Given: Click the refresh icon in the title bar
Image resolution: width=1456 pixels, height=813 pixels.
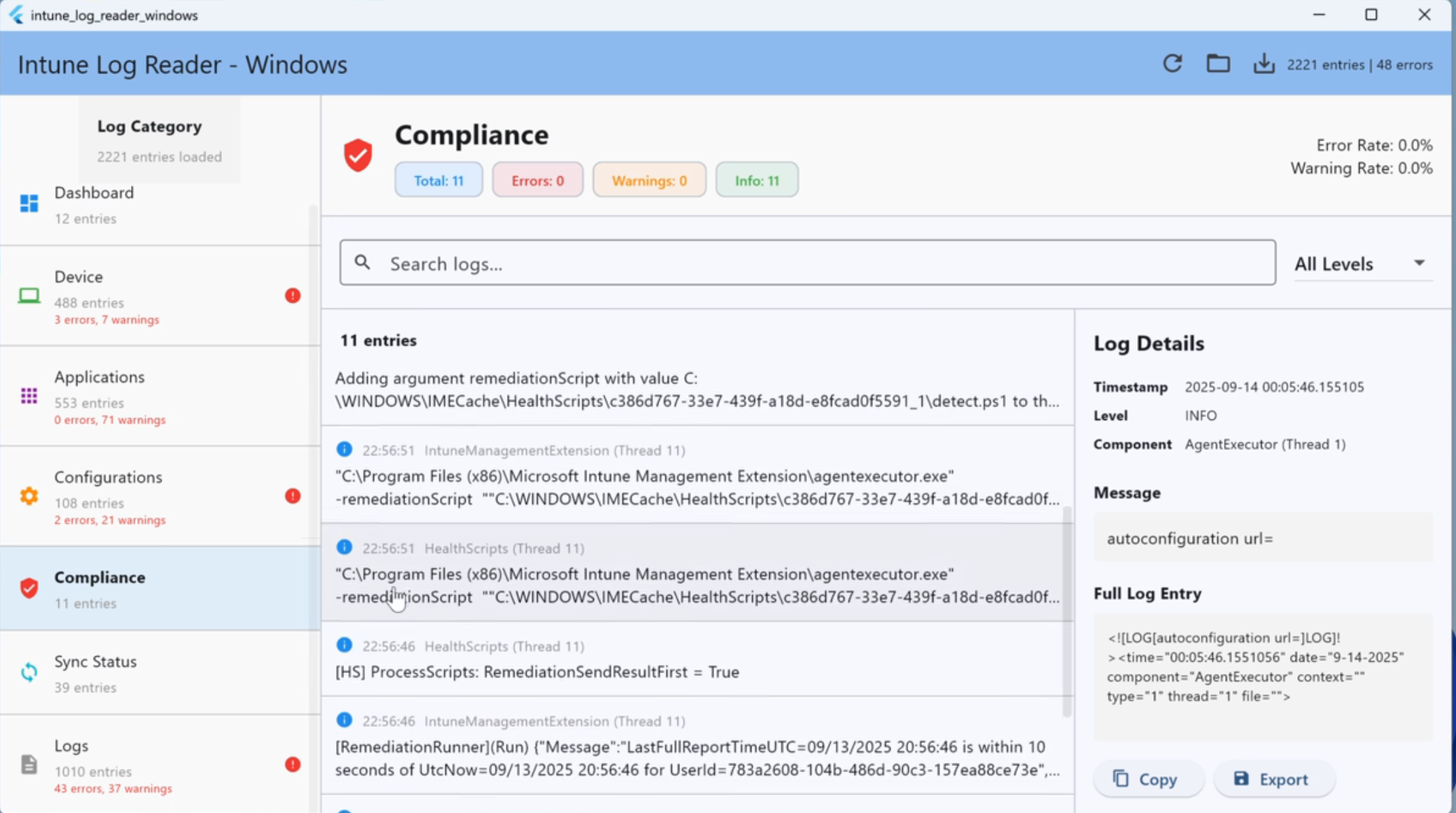Looking at the screenshot, I should (x=1172, y=63).
